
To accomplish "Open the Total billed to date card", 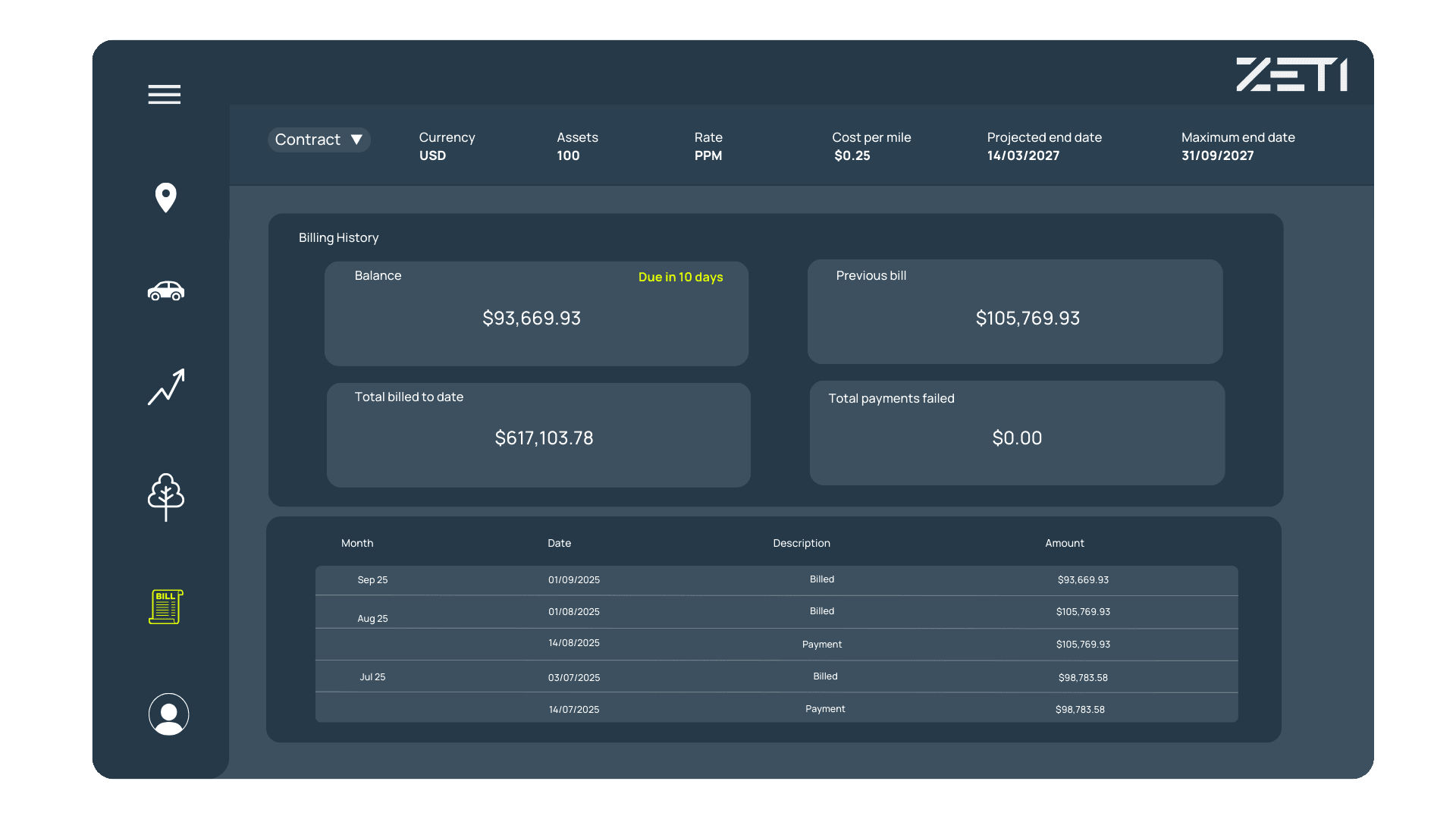I will 538,435.
